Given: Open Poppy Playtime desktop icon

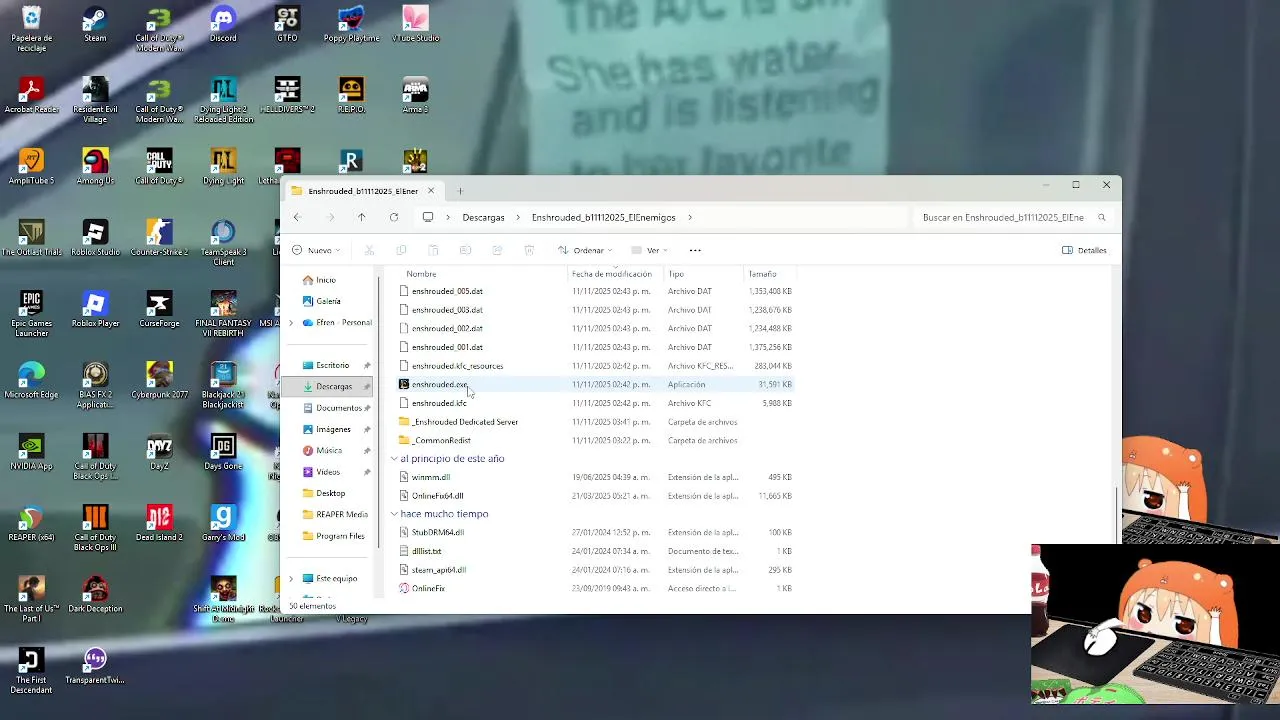Looking at the screenshot, I should (x=351, y=25).
